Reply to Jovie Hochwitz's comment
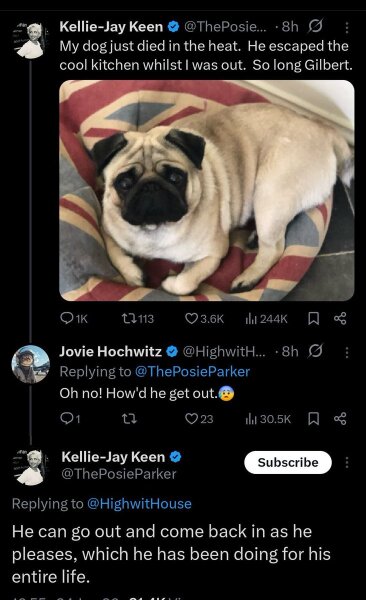 click(70, 419)
